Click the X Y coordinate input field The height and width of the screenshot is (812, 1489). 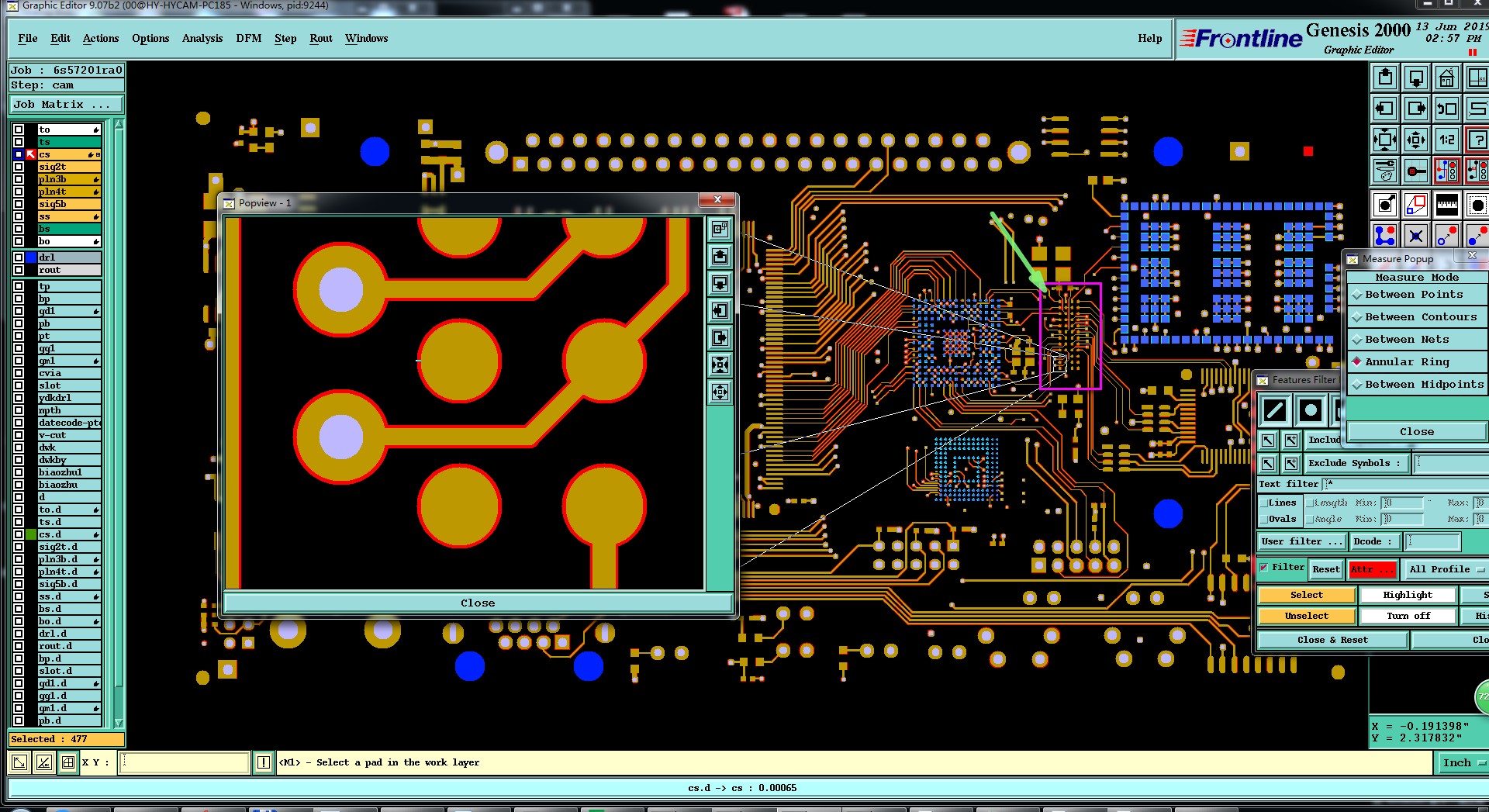[x=185, y=762]
